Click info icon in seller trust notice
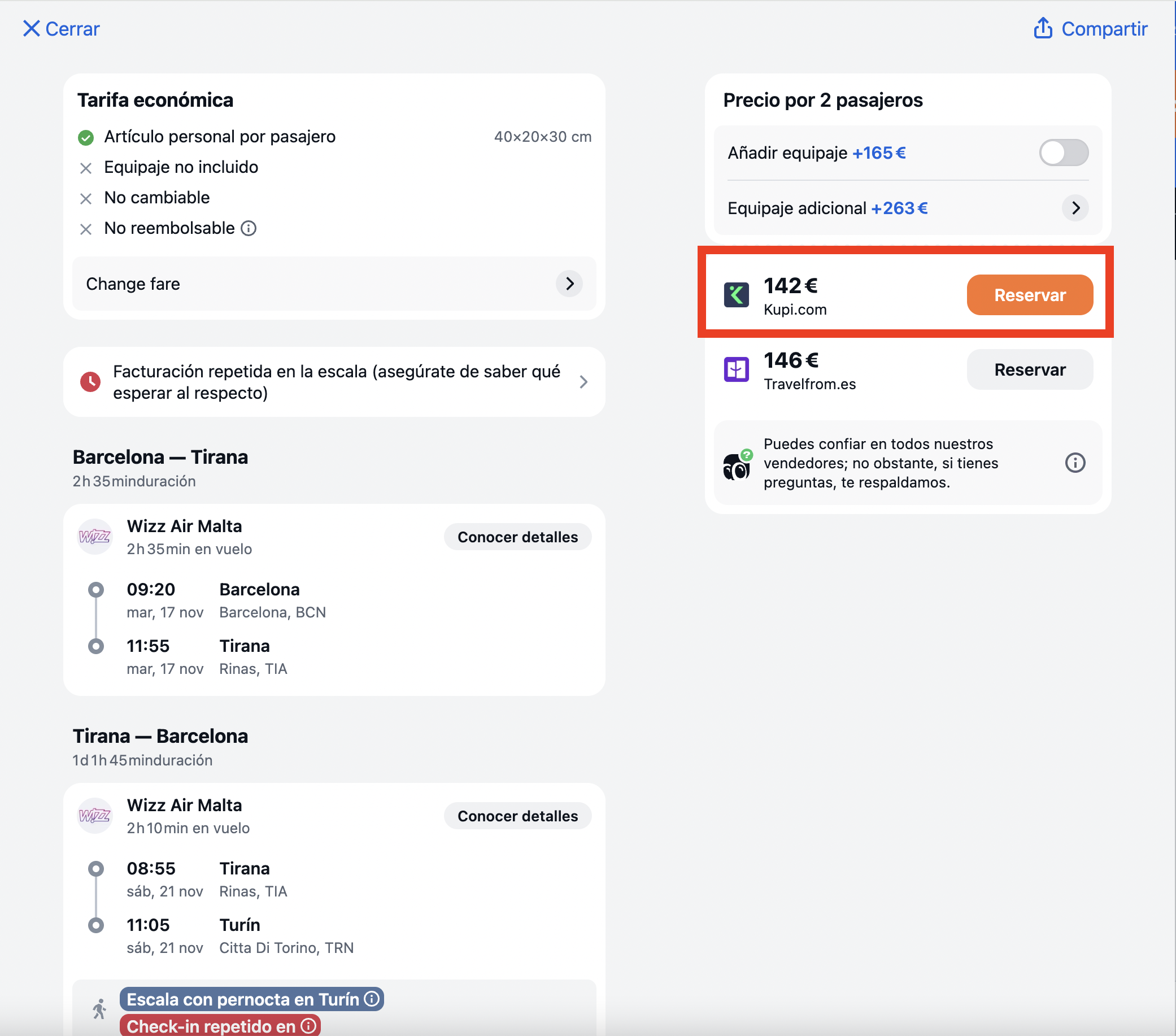Image resolution: width=1176 pixels, height=1036 pixels. pos(1075,463)
